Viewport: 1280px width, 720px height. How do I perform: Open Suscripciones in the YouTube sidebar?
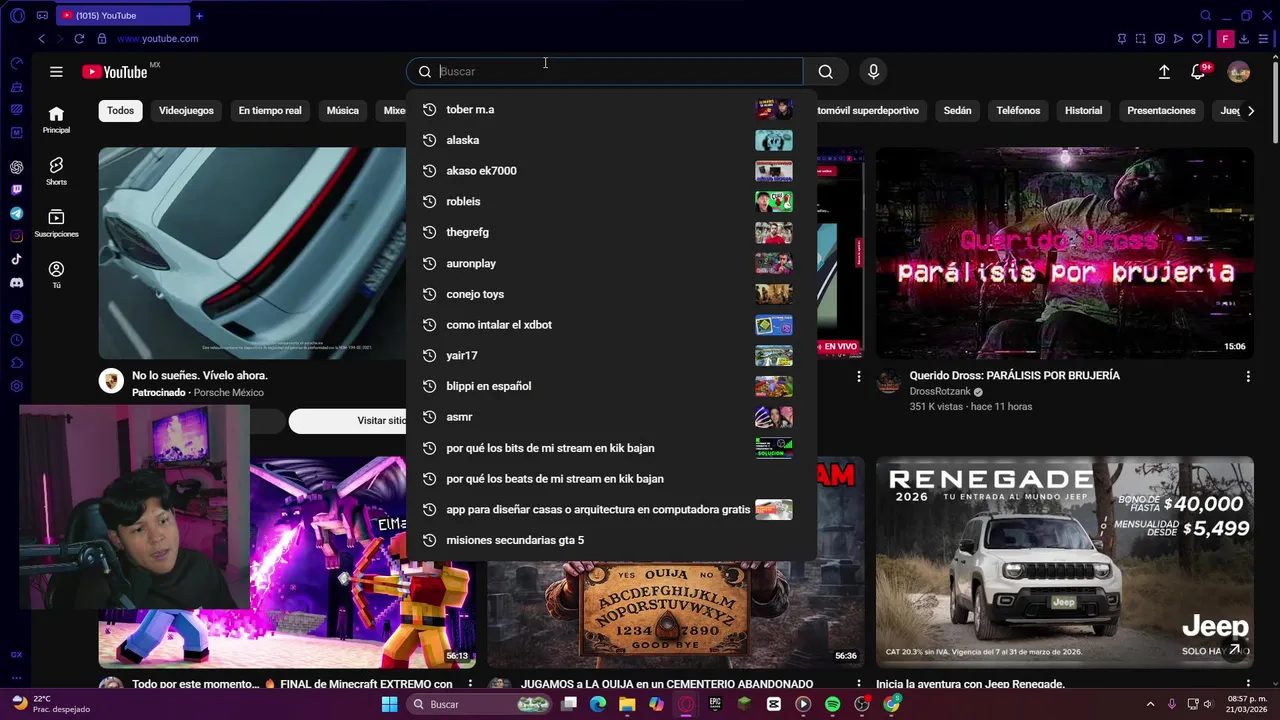pyautogui.click(x=56, y=224)
